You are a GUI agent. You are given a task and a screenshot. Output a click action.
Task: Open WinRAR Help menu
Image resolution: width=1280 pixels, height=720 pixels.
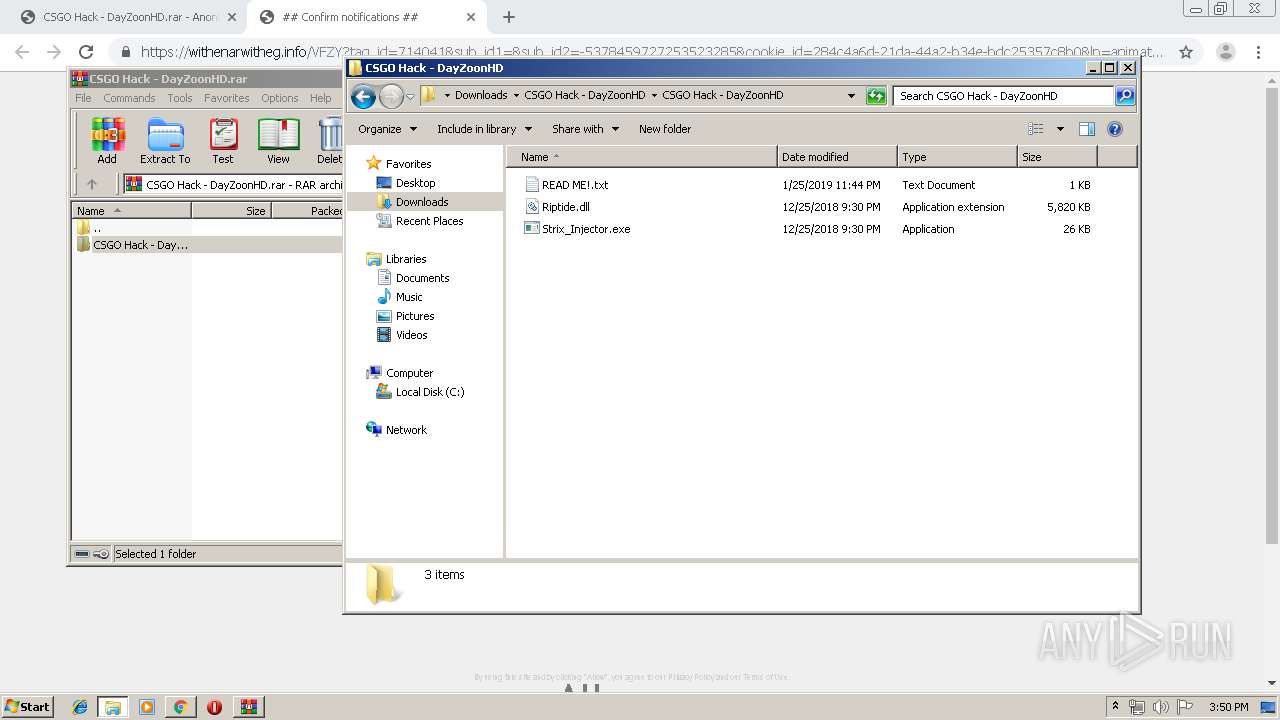pyautogui.click(x=320, y=98)
